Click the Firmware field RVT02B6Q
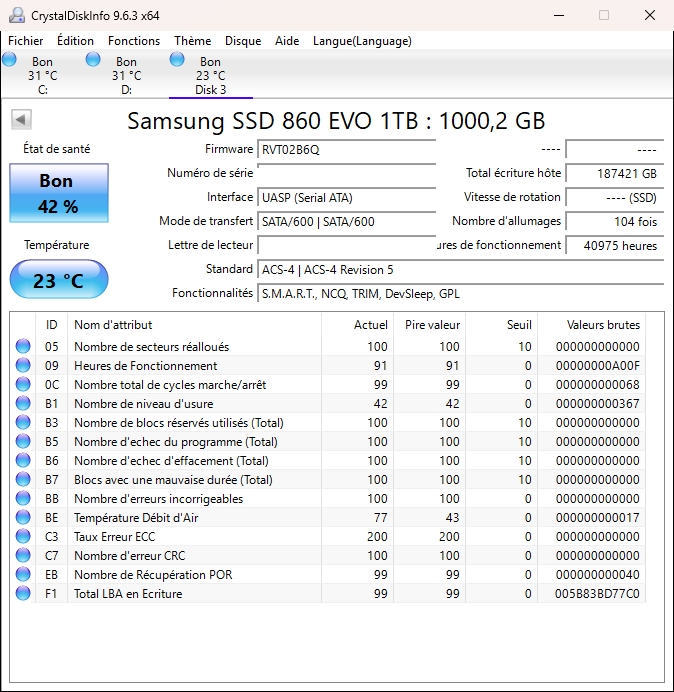The image size is (674, 692). [346, 150]
